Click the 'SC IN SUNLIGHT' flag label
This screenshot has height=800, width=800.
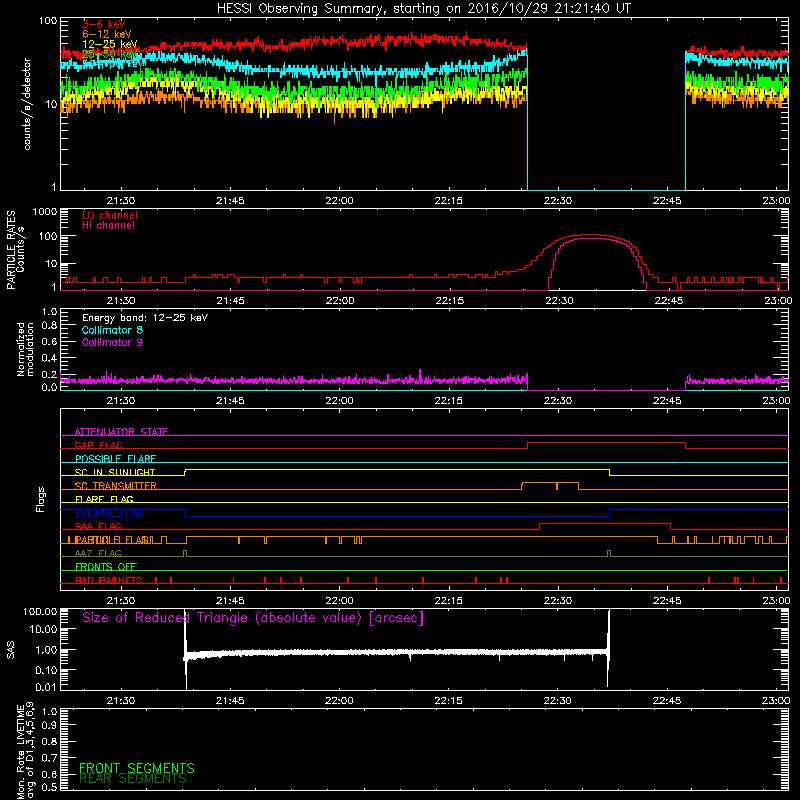coord(115,472)
